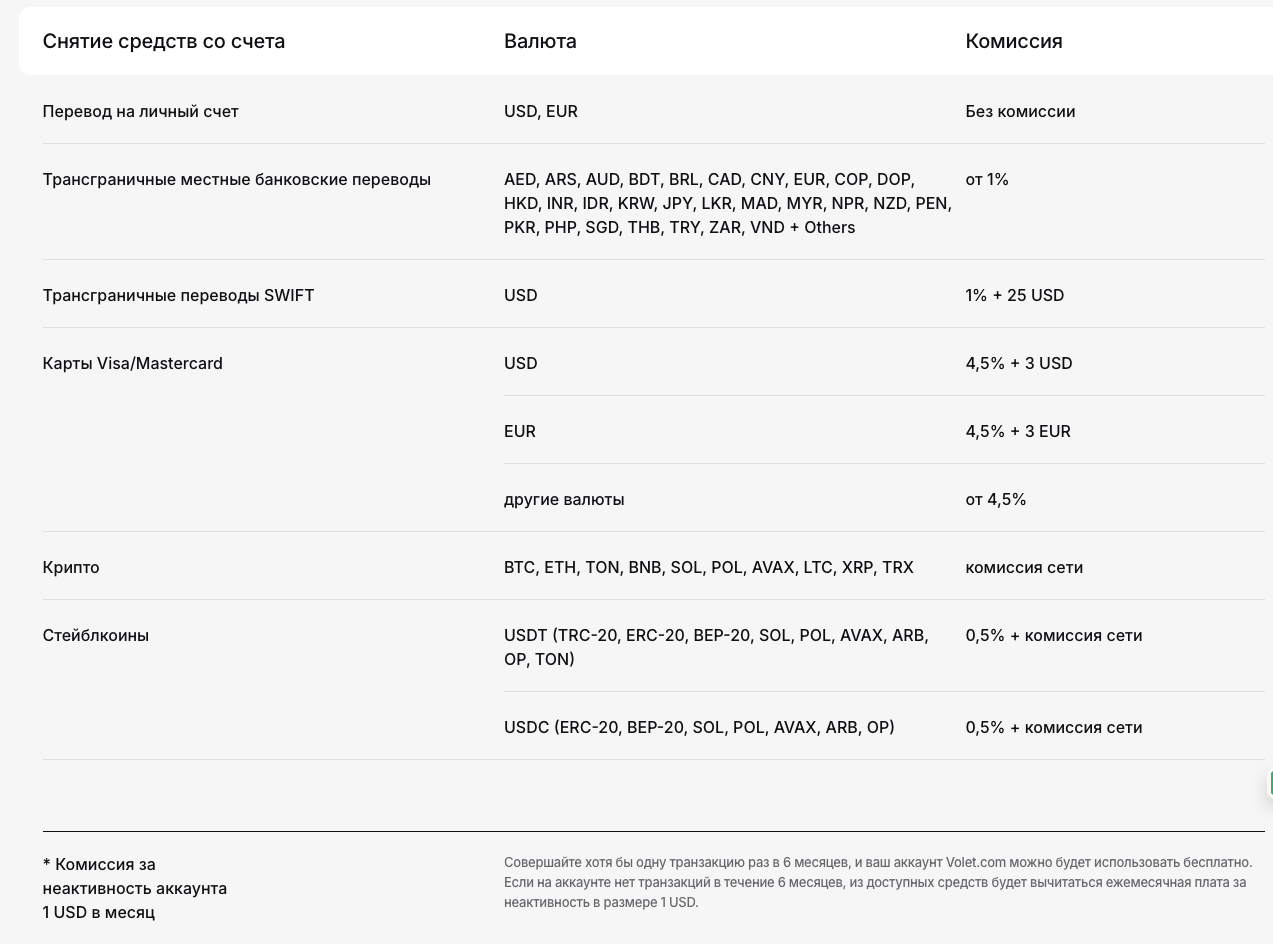Click 'Трансграничные местные банковские переводы' label
This screenshot has height=944, width=1273.
pyautogui.click(x=236, y=179)
